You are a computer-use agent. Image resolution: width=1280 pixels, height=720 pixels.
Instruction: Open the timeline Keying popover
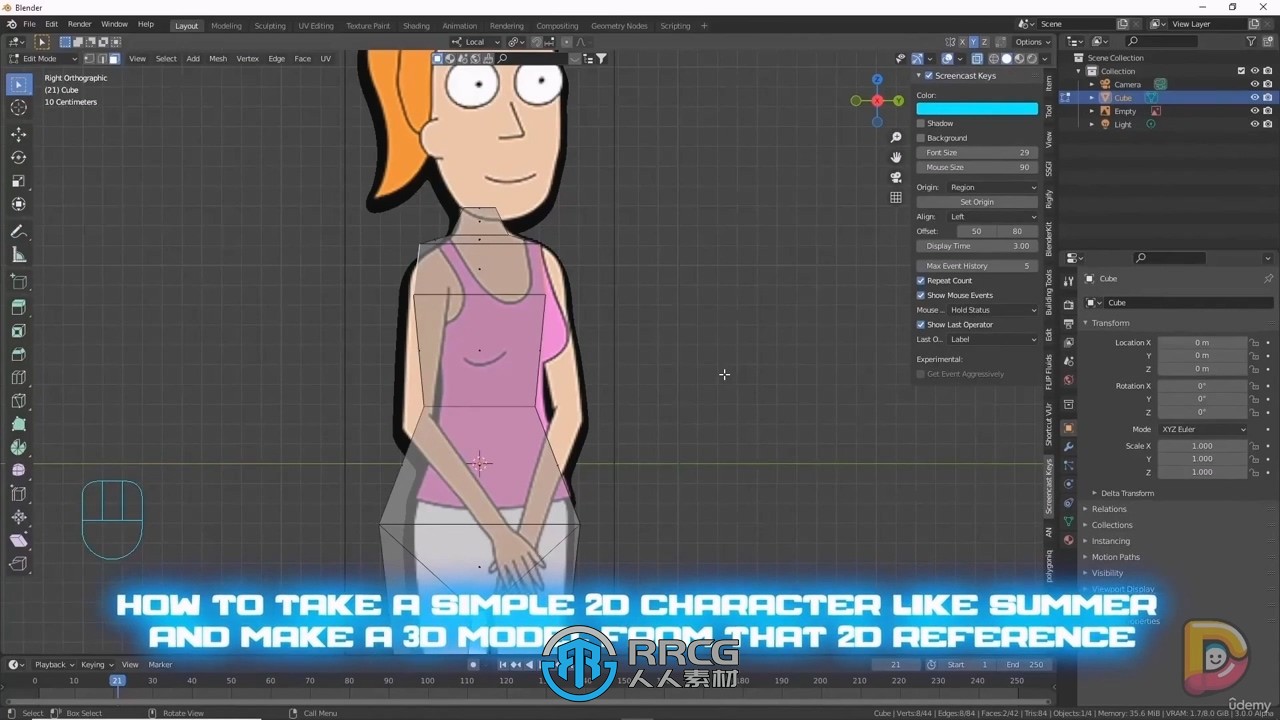pos(96,665)
